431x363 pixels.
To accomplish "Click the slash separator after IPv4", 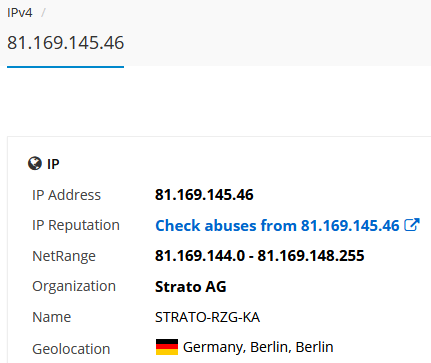I will click(x=43, y=13).
